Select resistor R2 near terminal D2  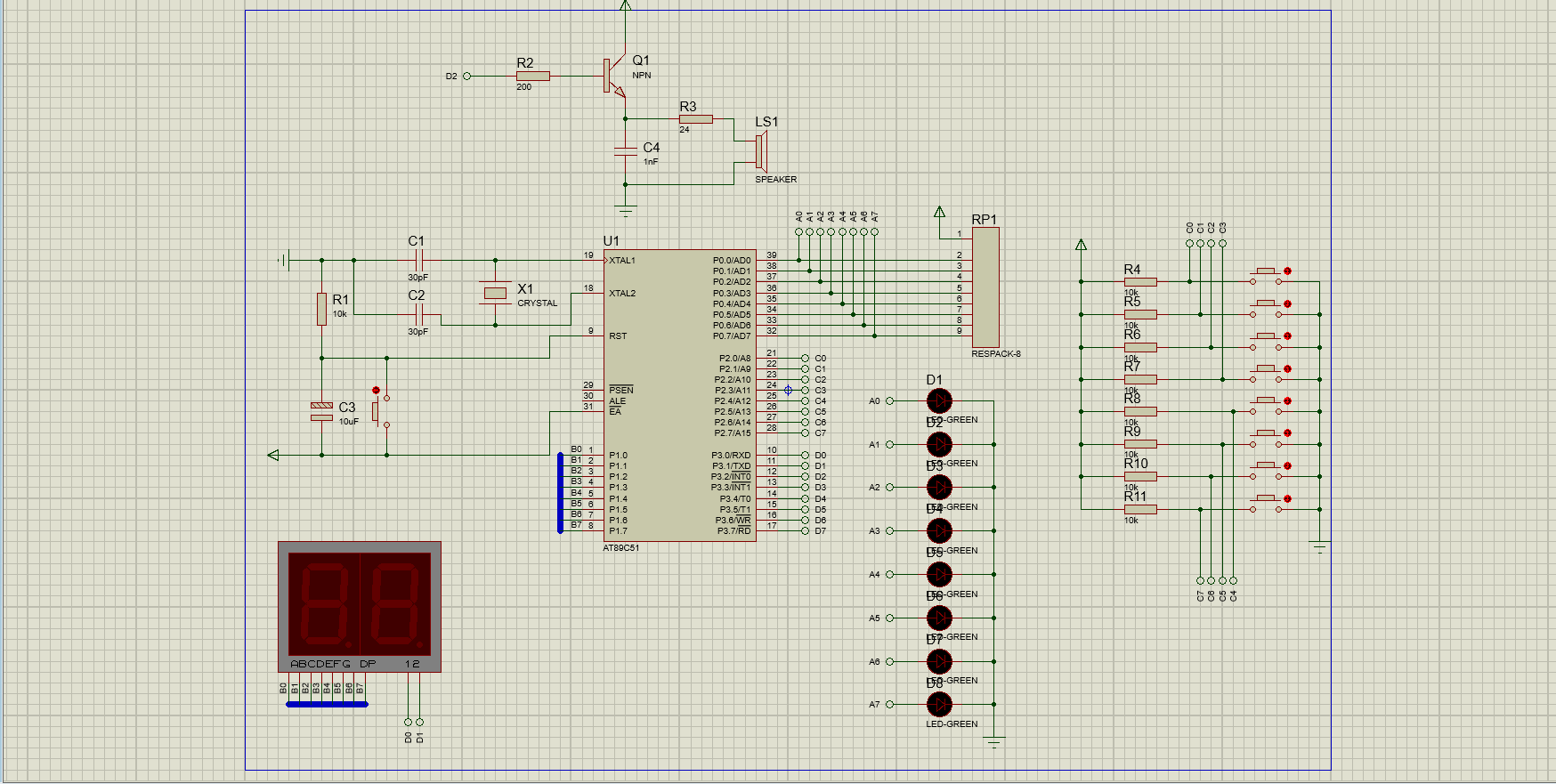[532, 77]
